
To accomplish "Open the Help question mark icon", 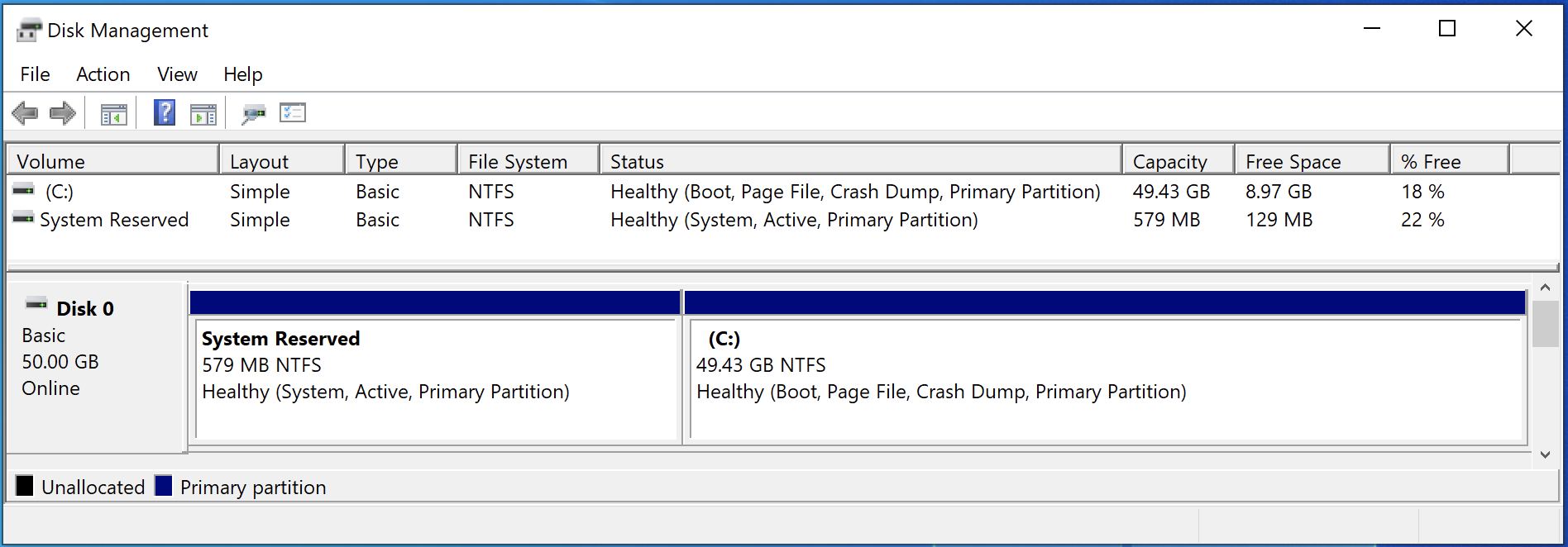I will point(165,112).
